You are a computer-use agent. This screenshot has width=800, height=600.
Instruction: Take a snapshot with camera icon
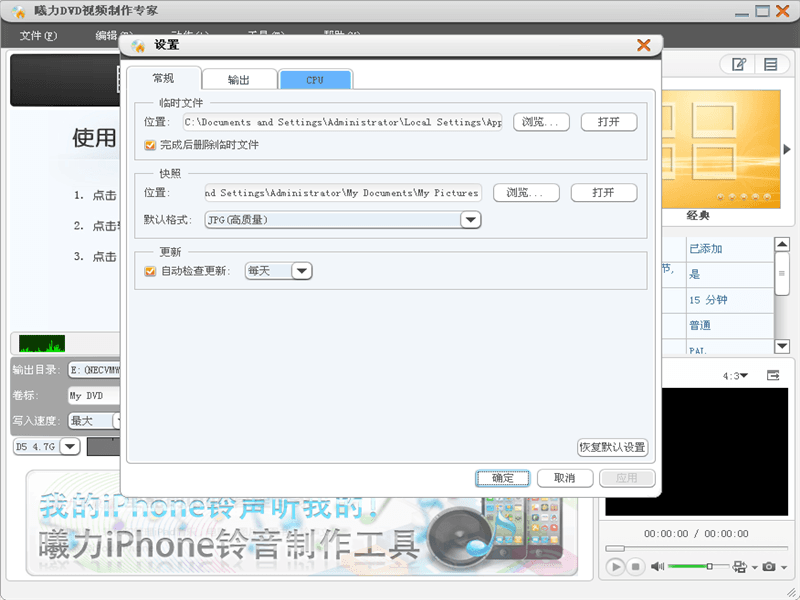(x=768, y=566)
